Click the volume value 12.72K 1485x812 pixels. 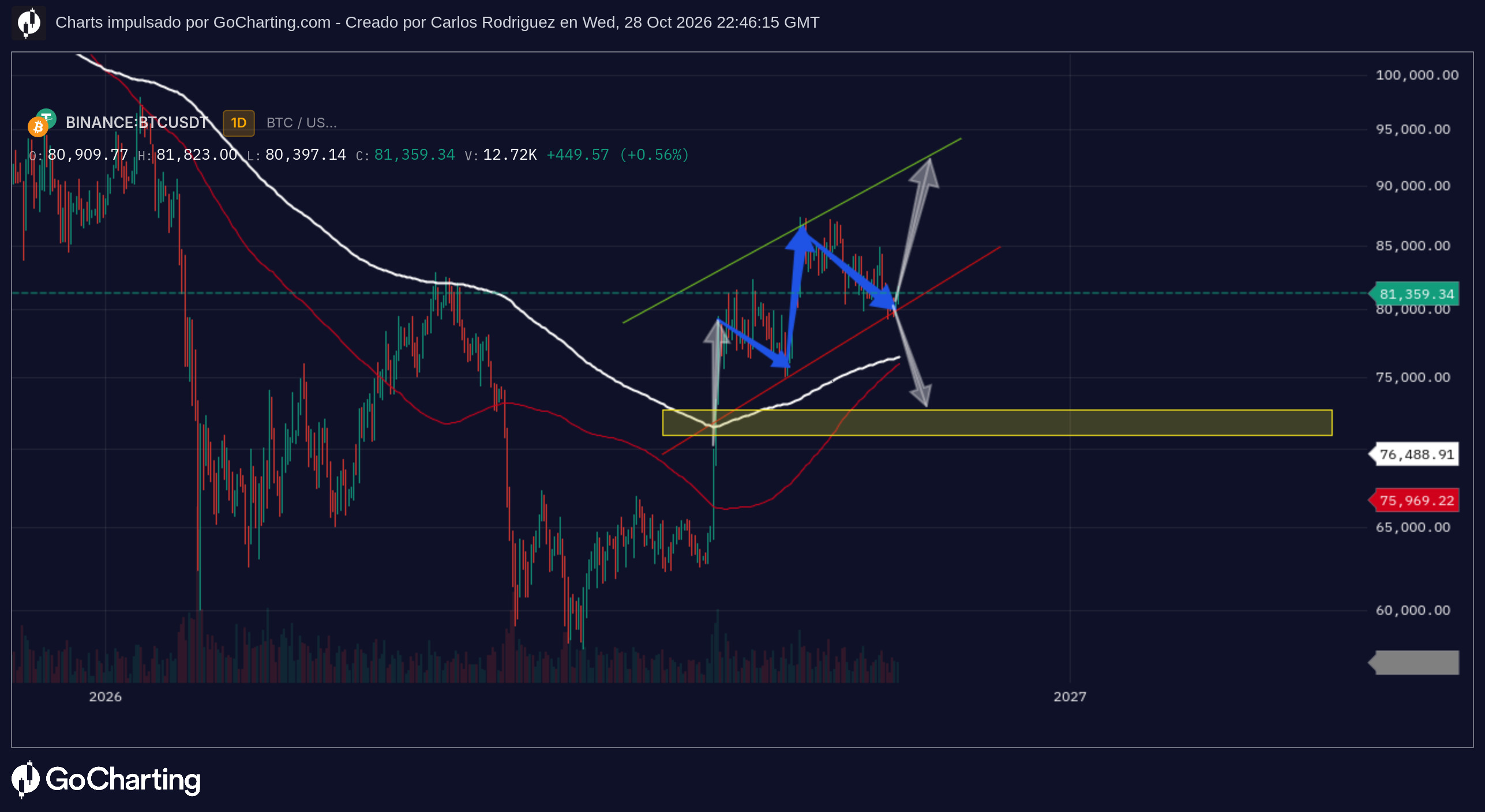(x=510, y=155)
